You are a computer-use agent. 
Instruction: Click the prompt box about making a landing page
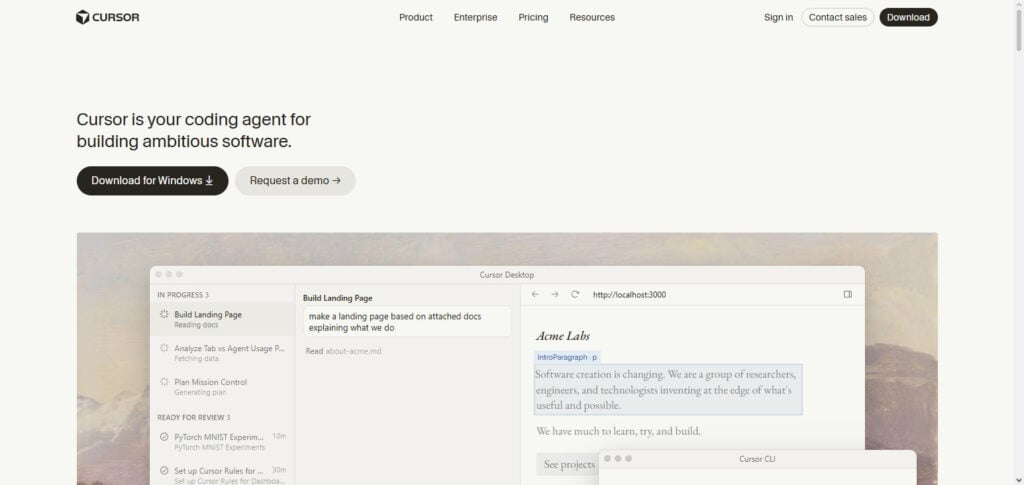coord(407,322)
